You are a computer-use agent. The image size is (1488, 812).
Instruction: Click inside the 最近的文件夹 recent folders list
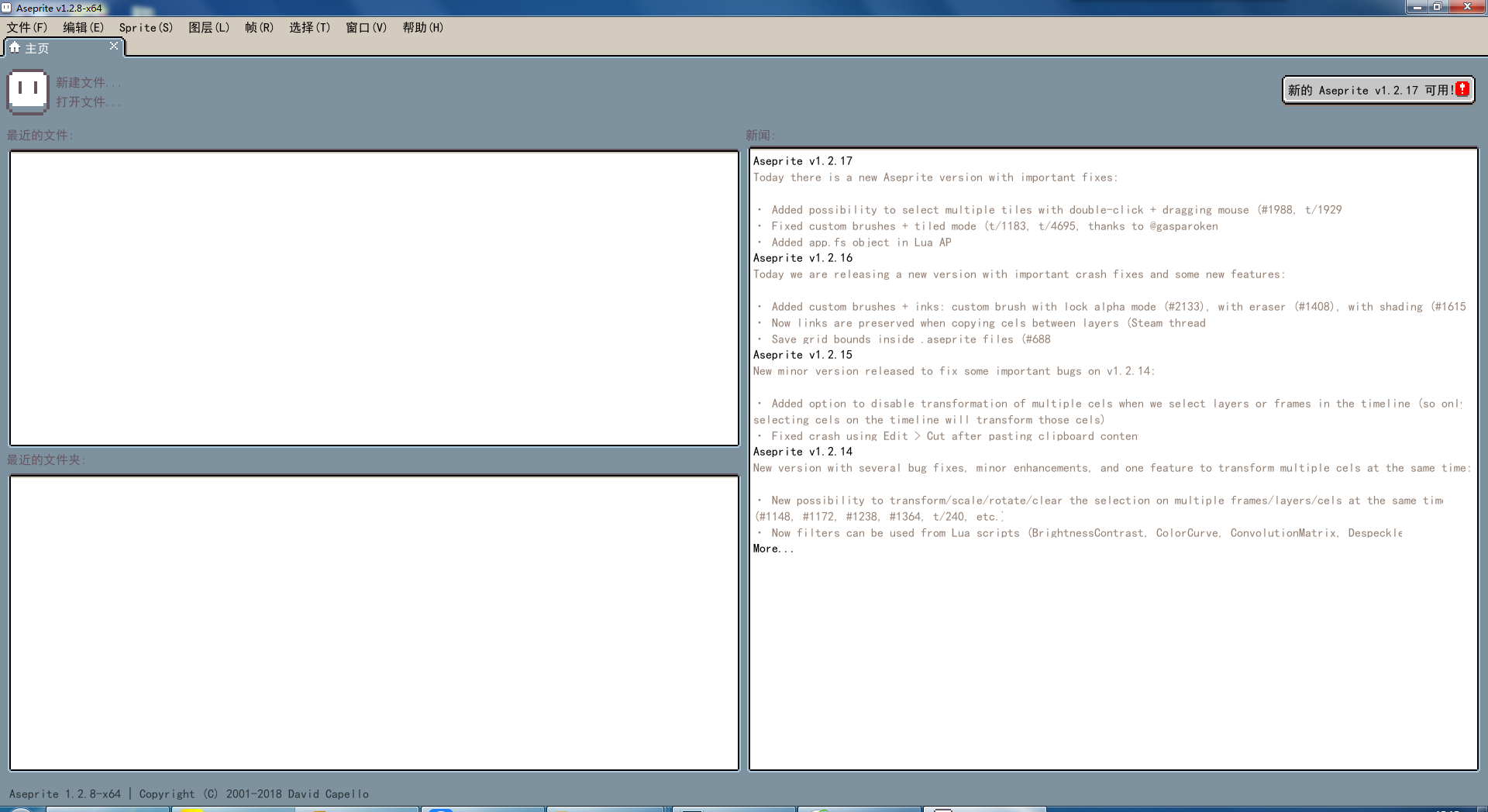tap(374, 623)
